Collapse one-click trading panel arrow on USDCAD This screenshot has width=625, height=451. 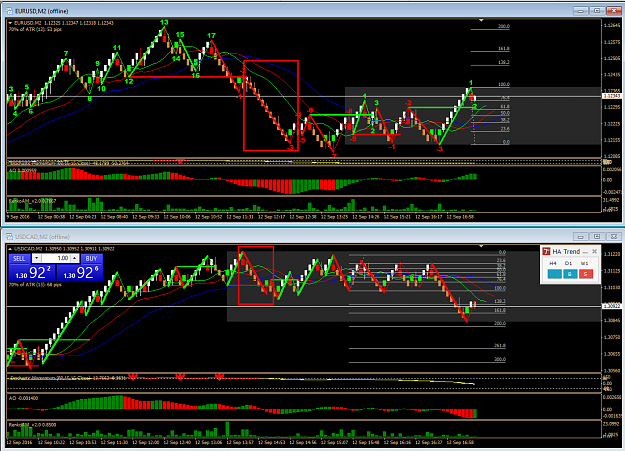pos(10,249)
